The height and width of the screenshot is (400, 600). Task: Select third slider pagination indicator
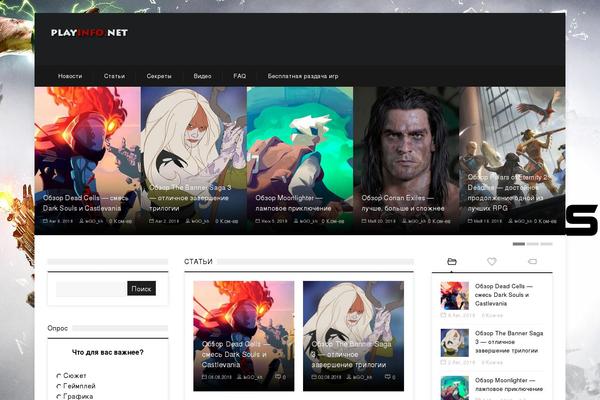pyautogui.click(x=546, y=244)
